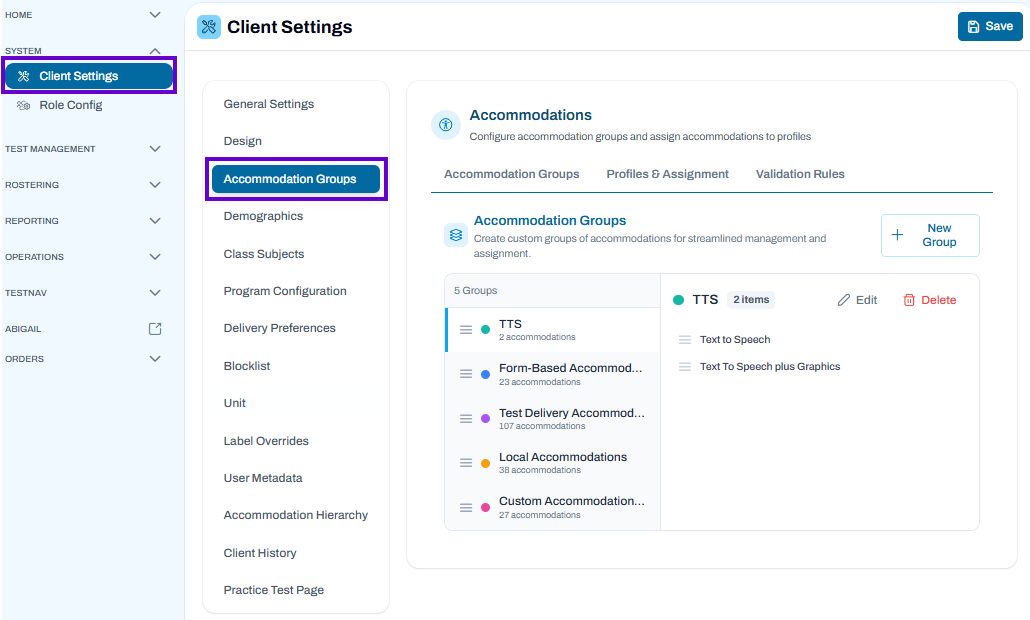
Task: Click the Edit label for TTS group
Action: coord(866,300)
